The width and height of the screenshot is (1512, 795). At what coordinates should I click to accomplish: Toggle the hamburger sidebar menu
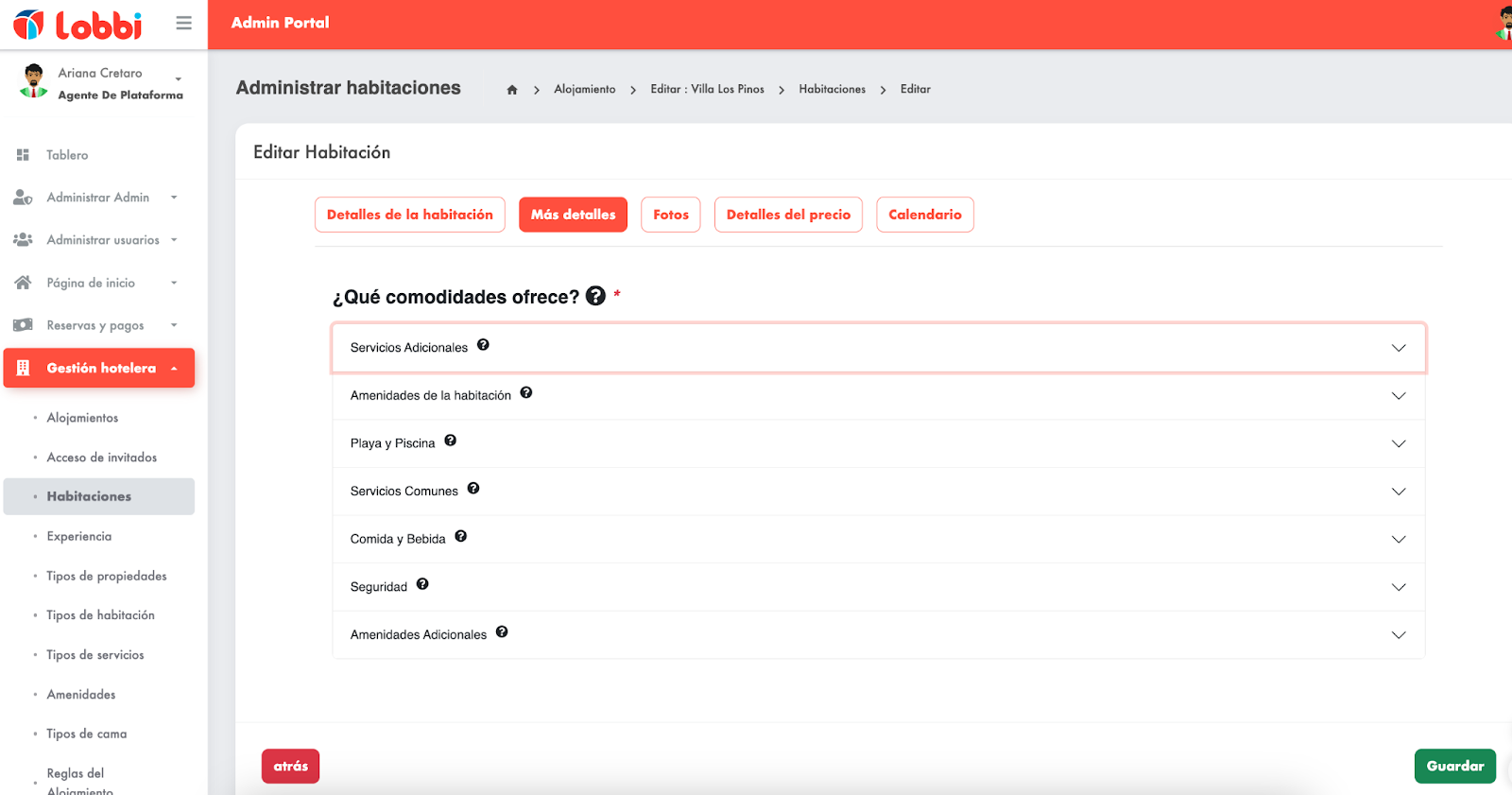click(184, 23)
